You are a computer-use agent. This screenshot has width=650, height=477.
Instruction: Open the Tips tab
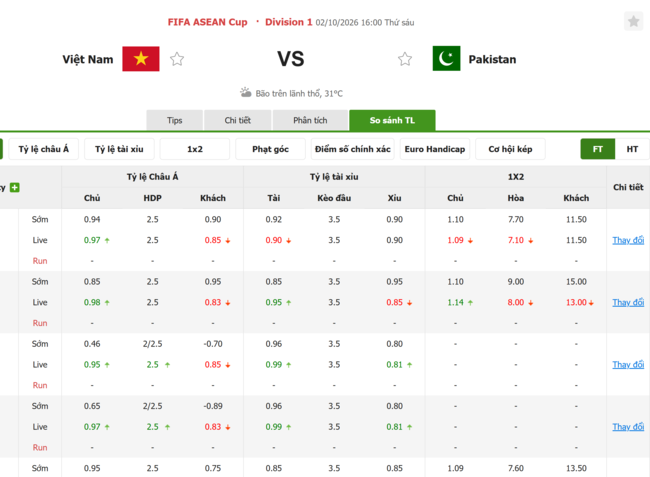[x=175, y=120]
